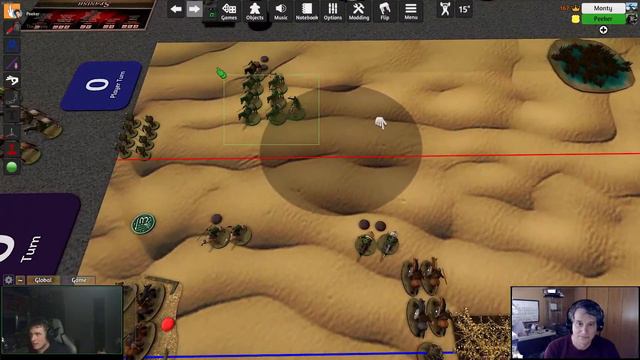Viewport: 640px width, 360px height.
Task: Click the green round objective token
Action: tap(143, 224)
